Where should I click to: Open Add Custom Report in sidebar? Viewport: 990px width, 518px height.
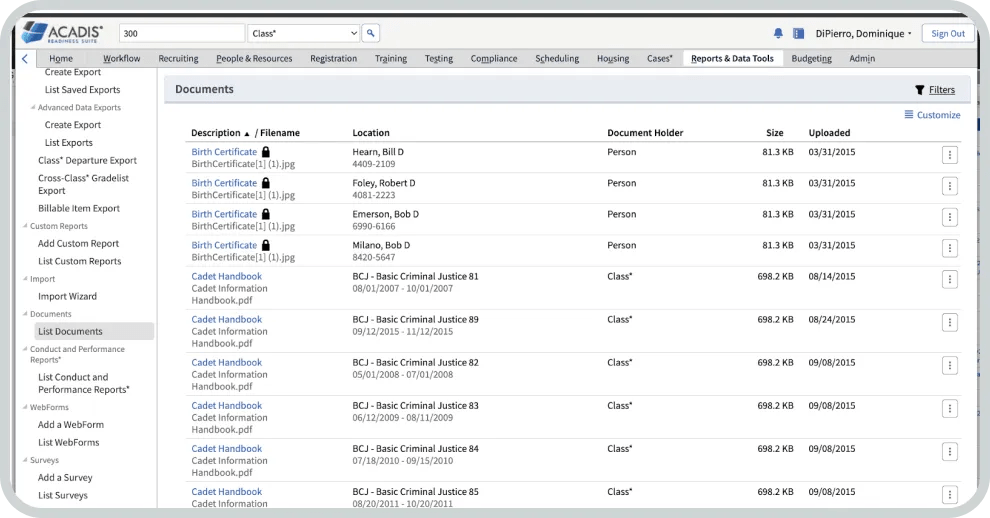tap(78, 243)
